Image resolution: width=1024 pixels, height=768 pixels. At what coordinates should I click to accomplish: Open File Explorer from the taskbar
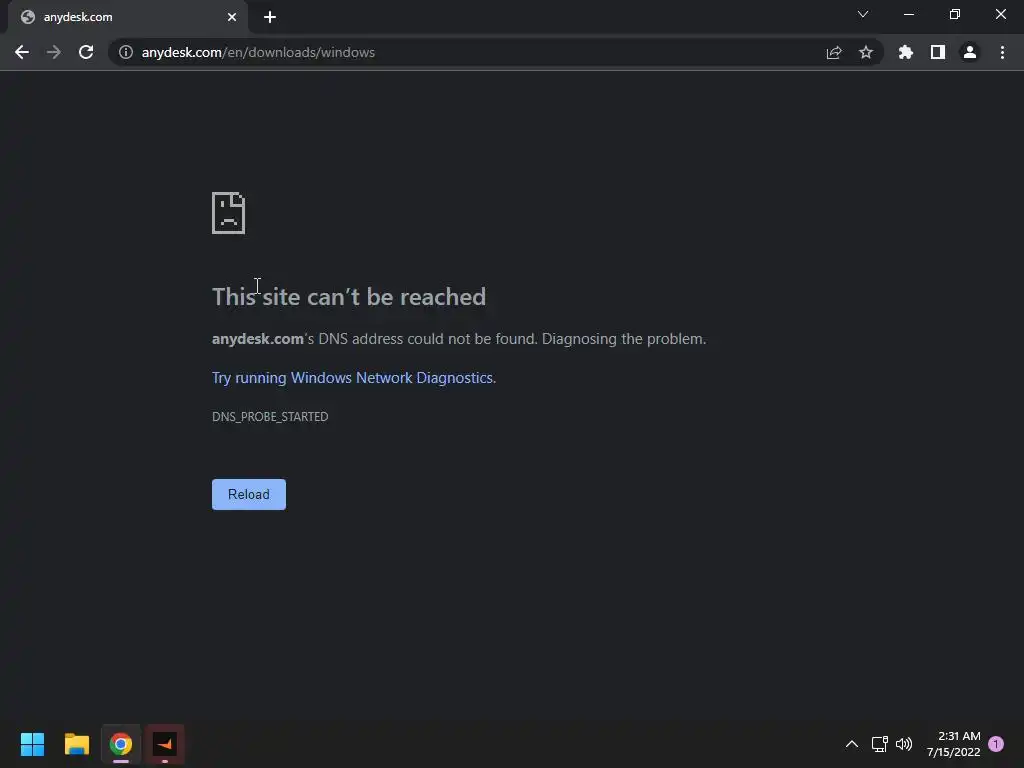pos(76,744)
